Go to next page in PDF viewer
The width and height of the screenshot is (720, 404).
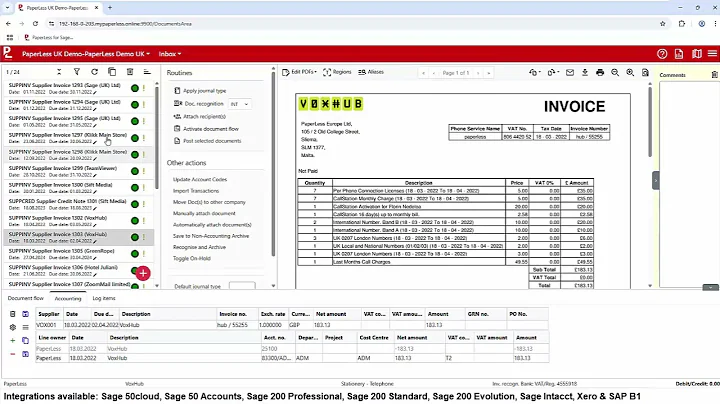[478, 73]
